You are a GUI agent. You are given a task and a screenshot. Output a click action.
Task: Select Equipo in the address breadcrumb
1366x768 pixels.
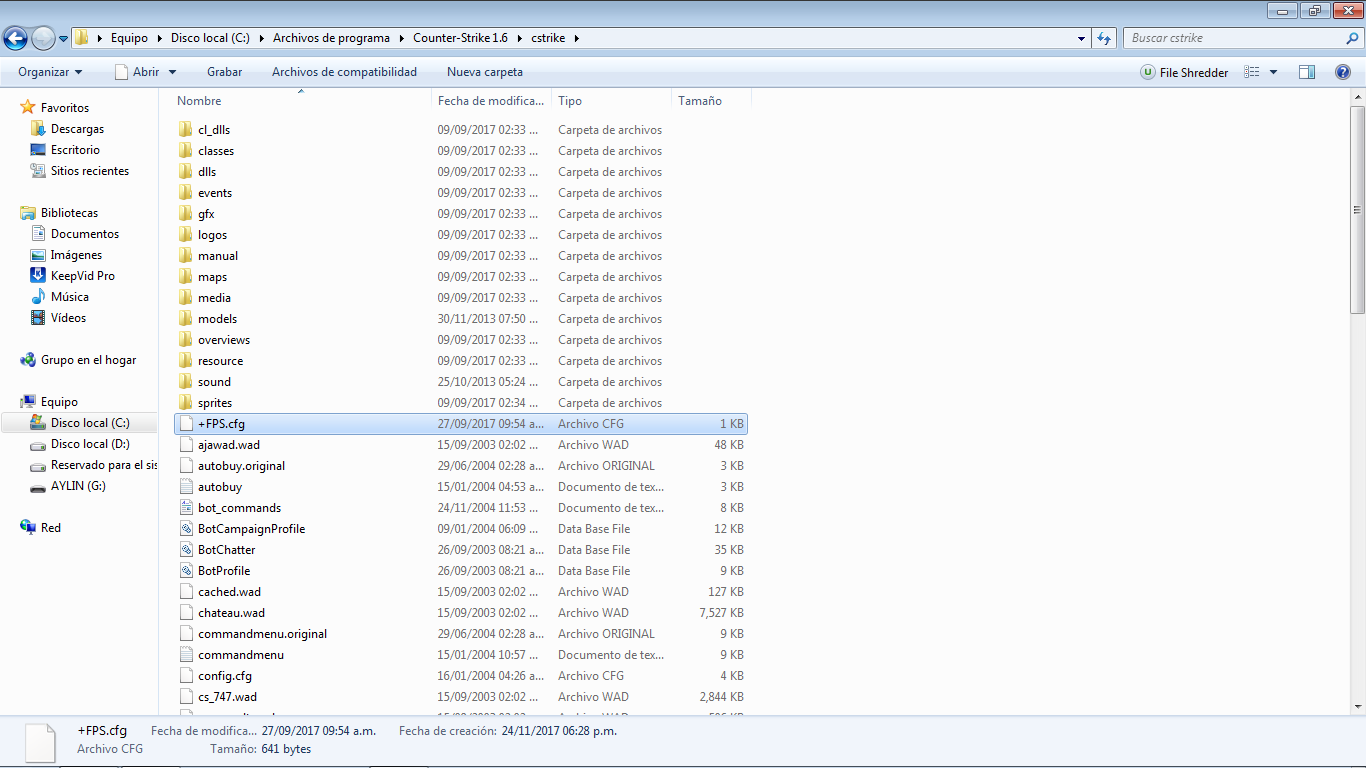click(130, 38)
